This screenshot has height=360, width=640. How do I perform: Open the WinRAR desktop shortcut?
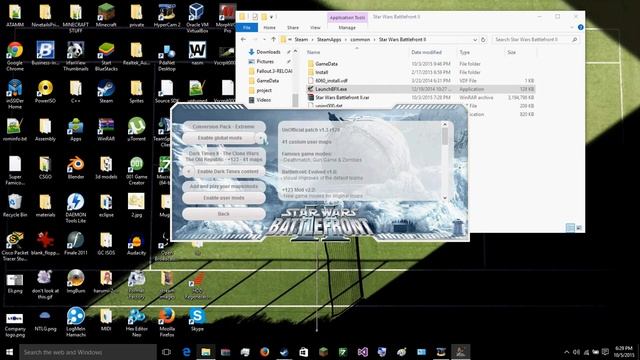(x=106, y=130)
